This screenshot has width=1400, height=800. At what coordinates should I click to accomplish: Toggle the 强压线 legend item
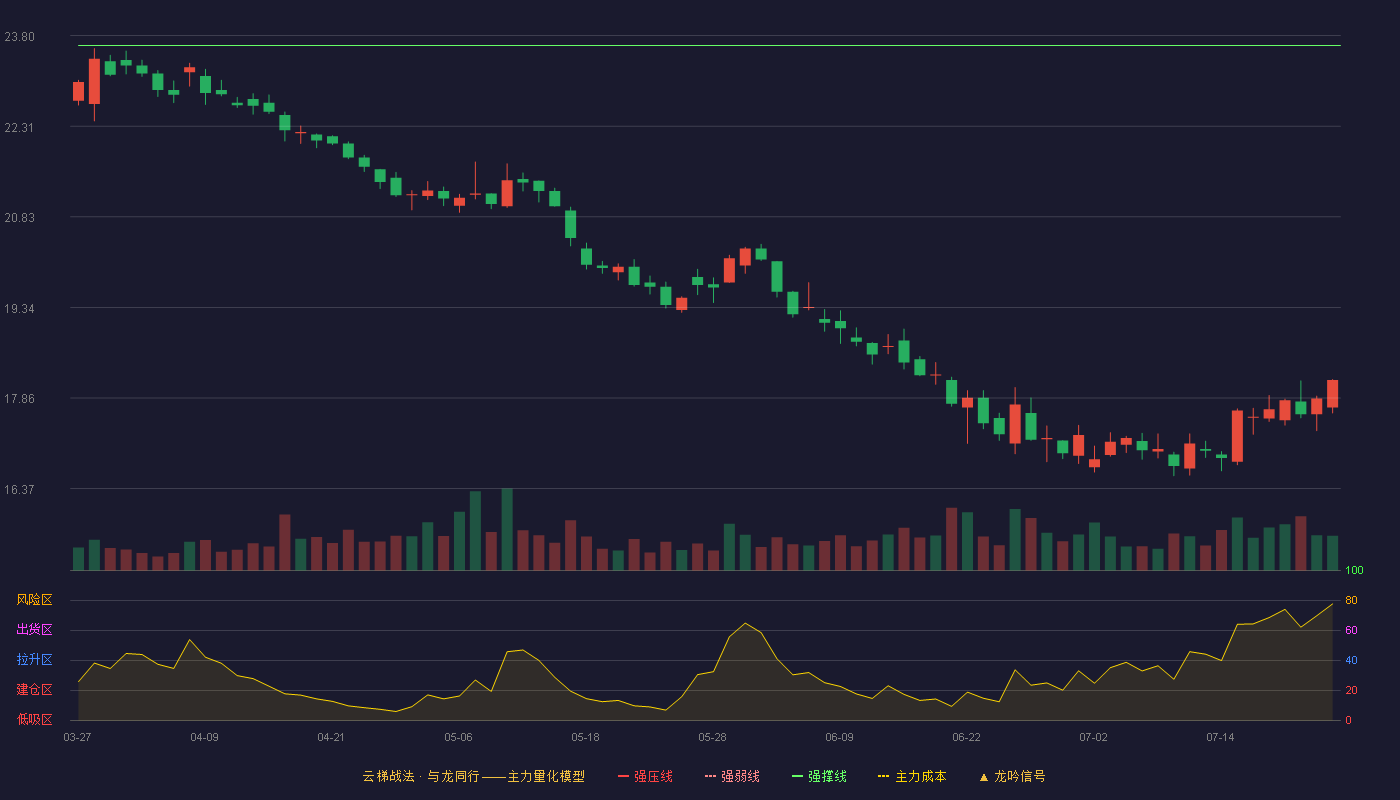pos(645,776)
